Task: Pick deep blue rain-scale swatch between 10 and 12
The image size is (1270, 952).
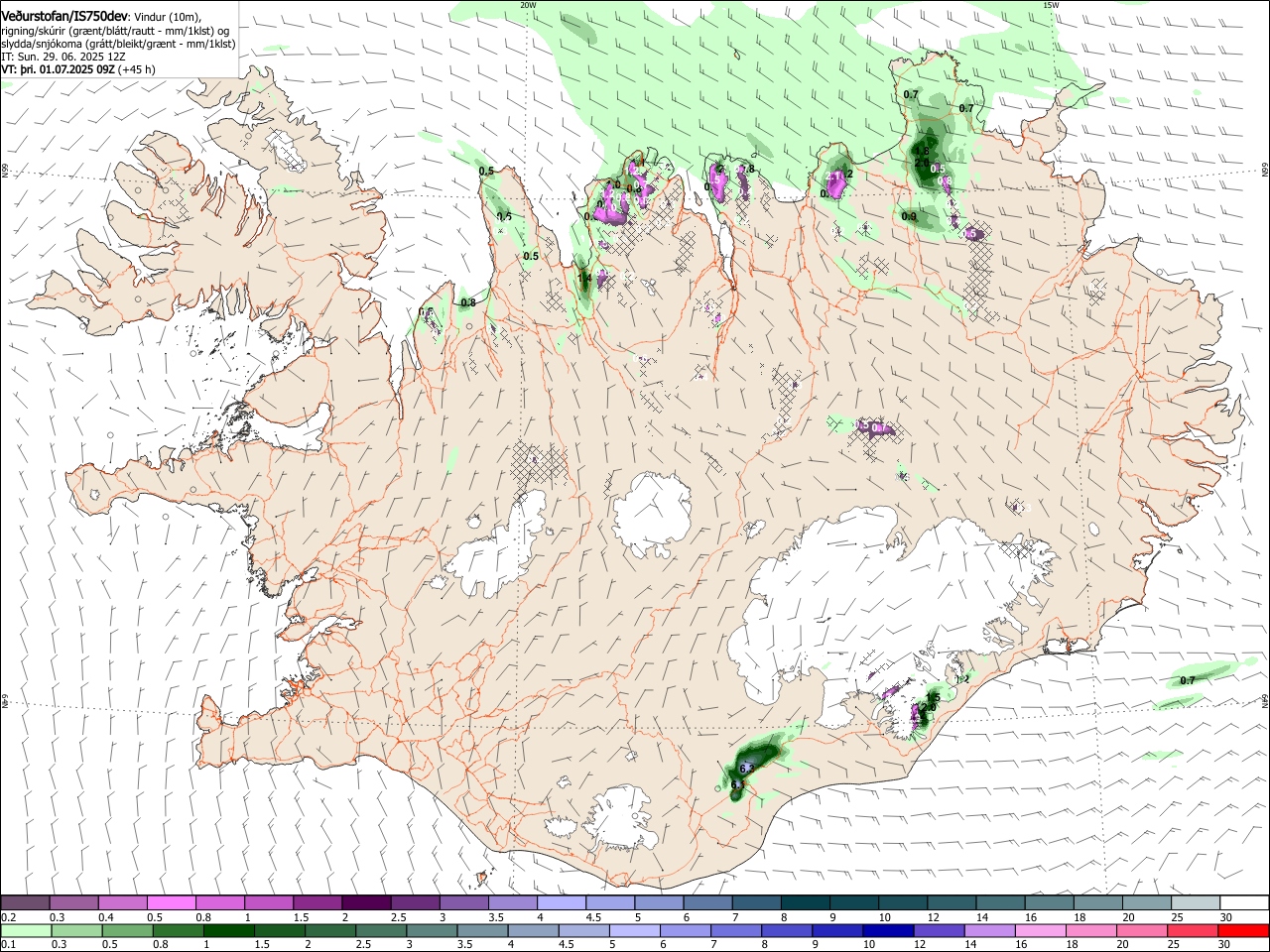Action: coord(888,931)
